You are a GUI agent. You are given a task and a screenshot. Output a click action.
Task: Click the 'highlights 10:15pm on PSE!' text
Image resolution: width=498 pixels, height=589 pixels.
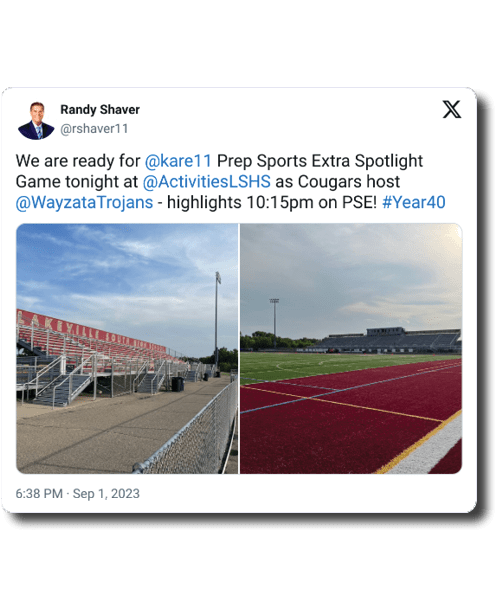[272, 202]
